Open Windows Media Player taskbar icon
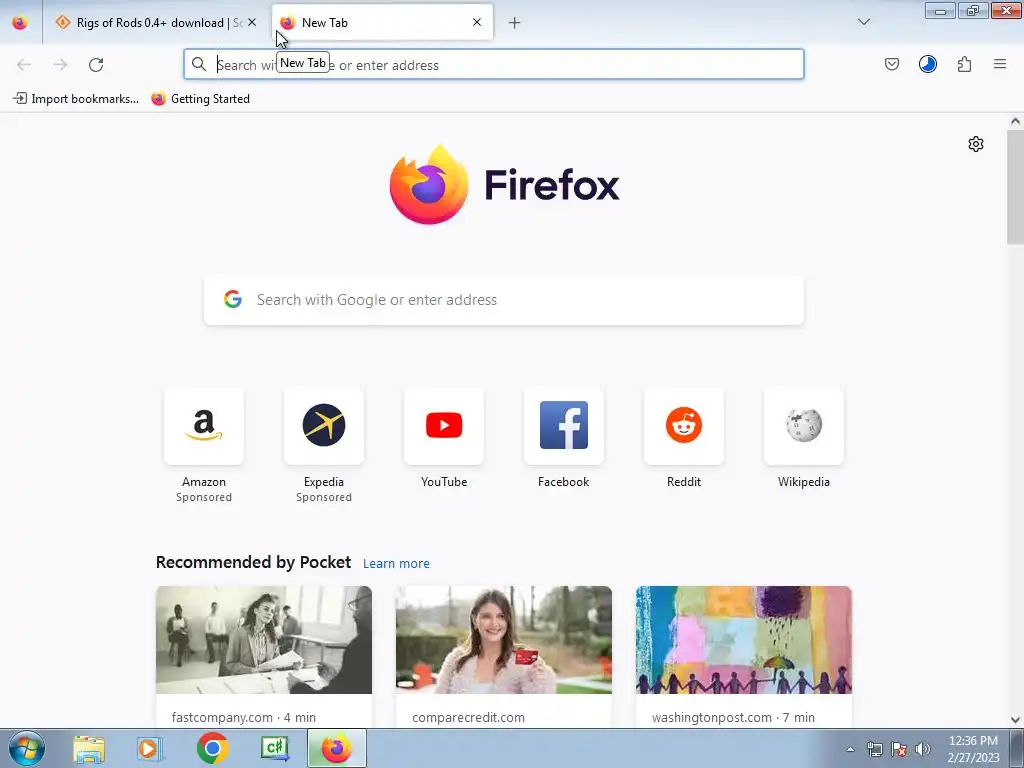Image resolution: width=1024 pixels, height=768 pixels. click(x=150, y=749)
